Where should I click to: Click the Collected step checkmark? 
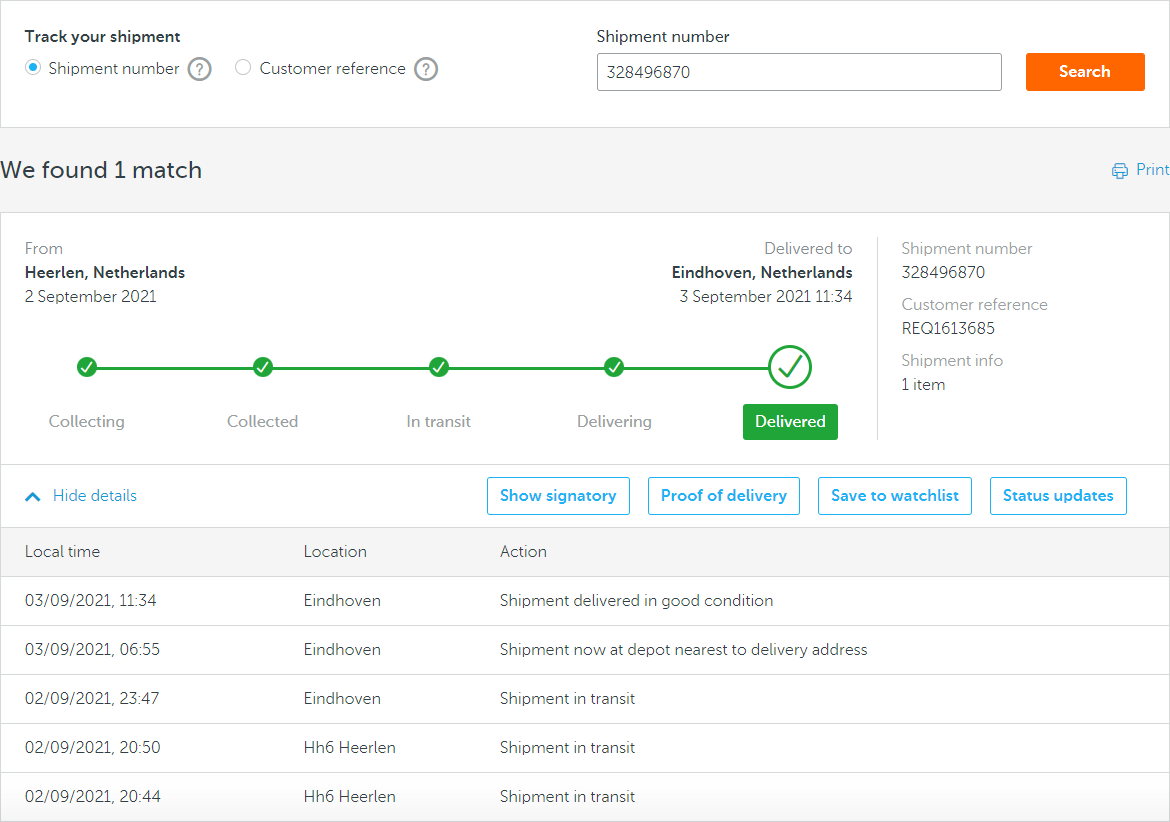(x=263, y=367)
